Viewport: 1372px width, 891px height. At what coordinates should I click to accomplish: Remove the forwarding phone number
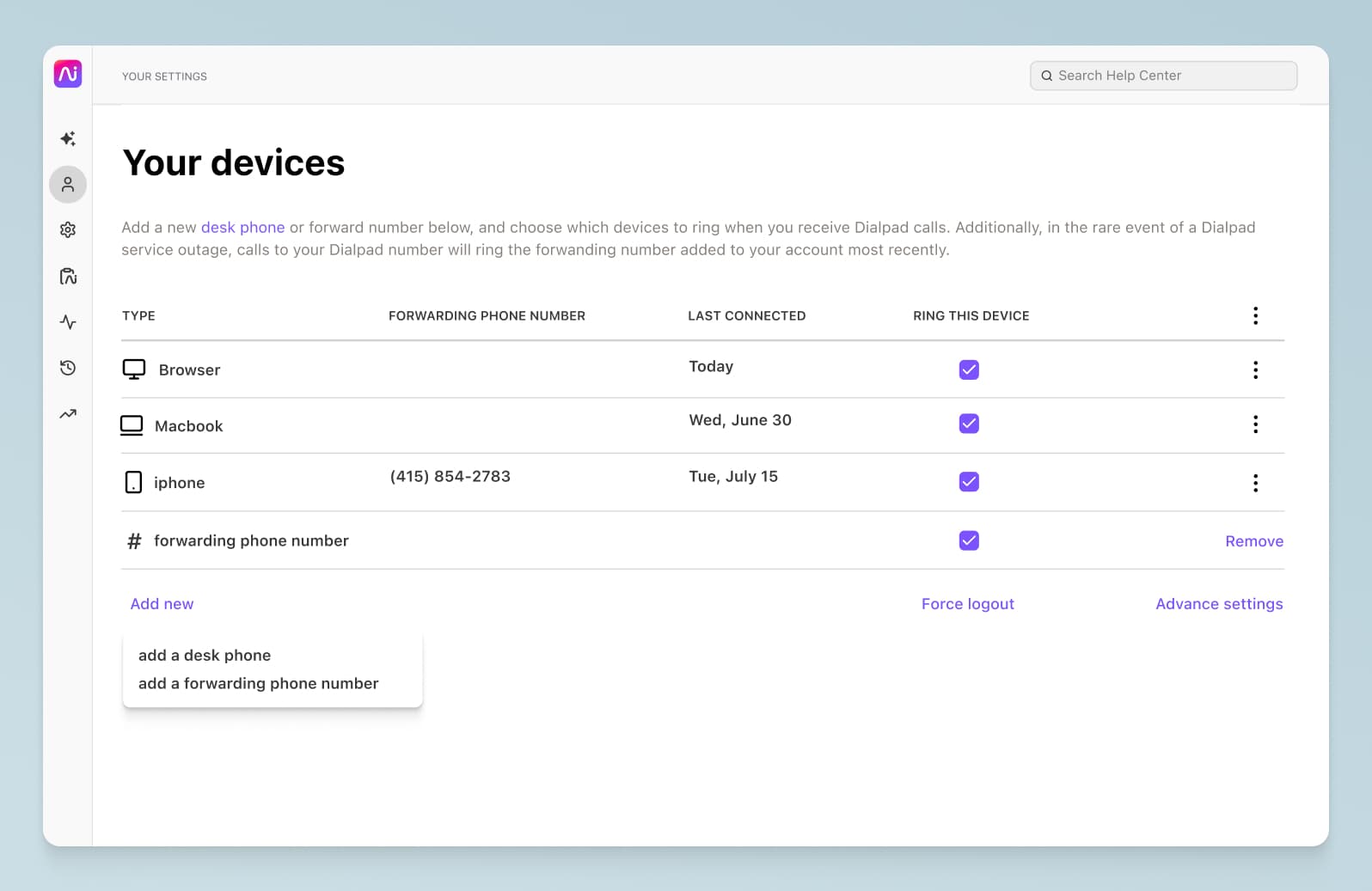1253,541
